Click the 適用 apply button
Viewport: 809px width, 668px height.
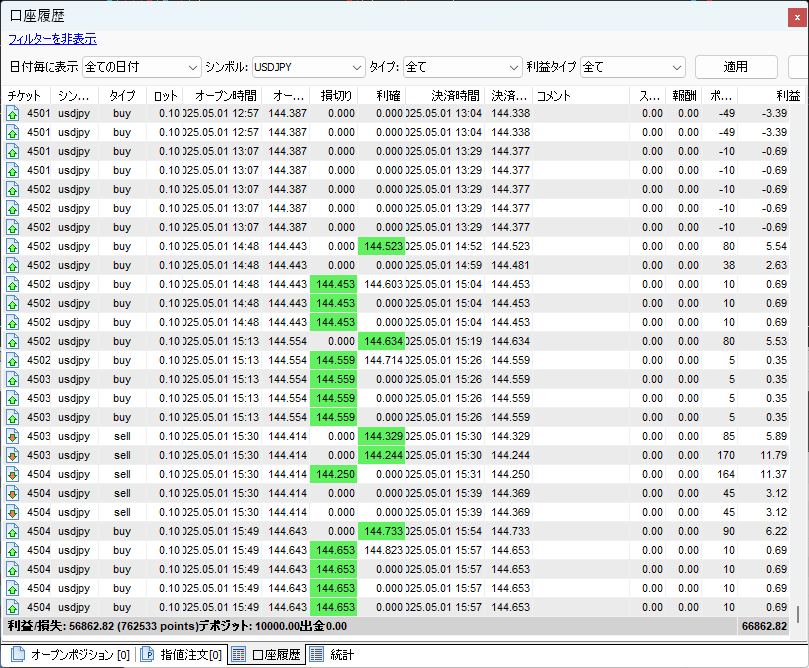pos(736,67)
